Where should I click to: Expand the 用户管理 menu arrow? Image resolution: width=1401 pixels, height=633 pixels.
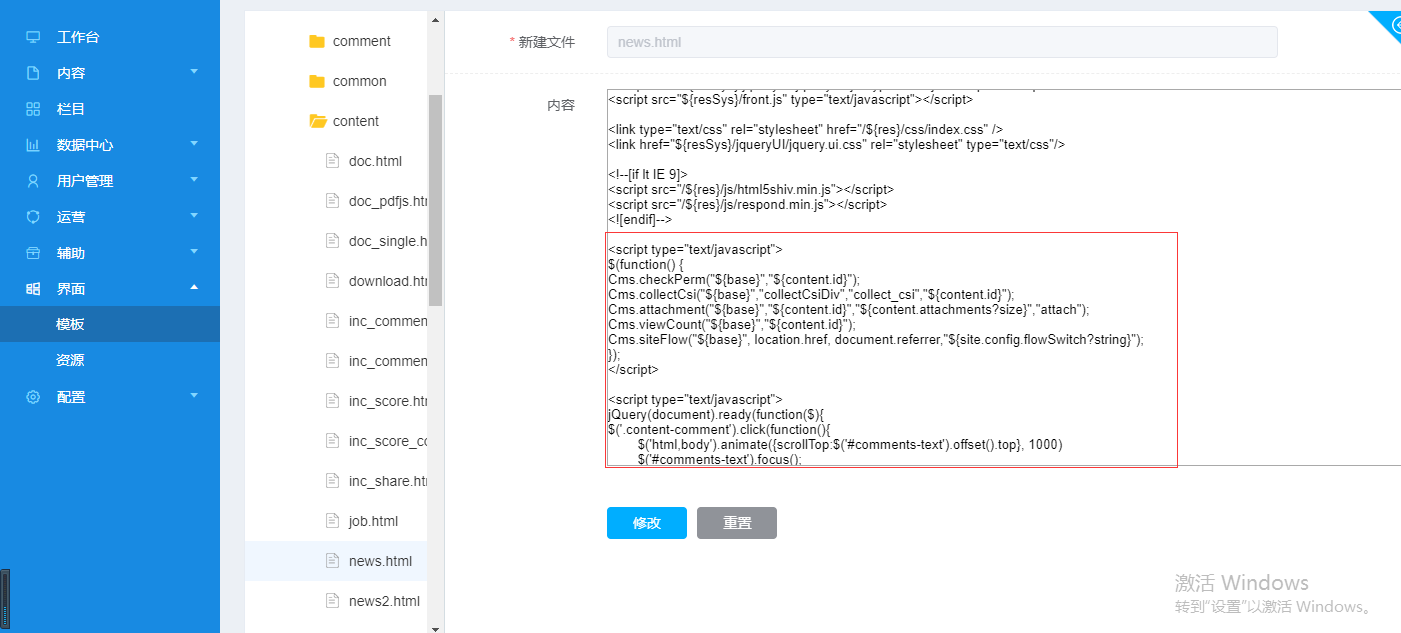[194, 180]
